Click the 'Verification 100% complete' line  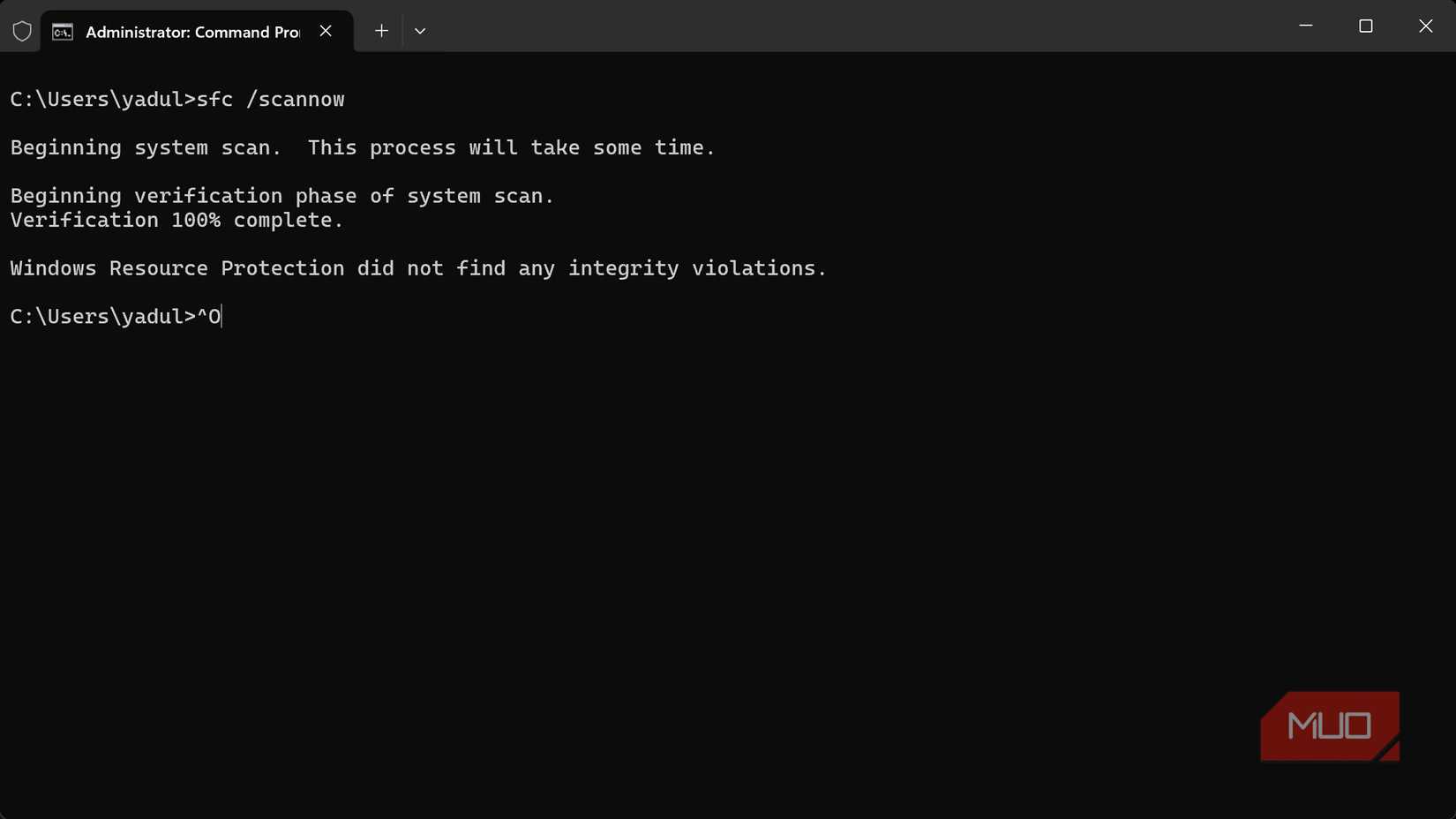pyautogui.click(x=176, y=221)
